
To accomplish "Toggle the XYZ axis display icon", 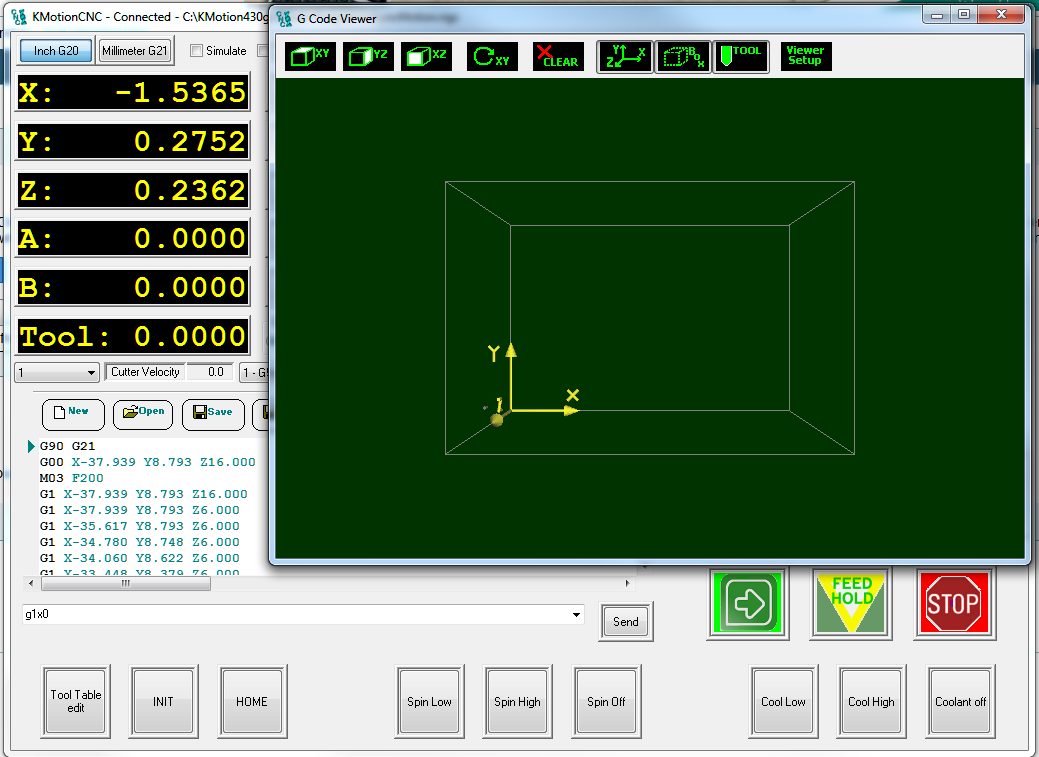I will tap(626, 56).
